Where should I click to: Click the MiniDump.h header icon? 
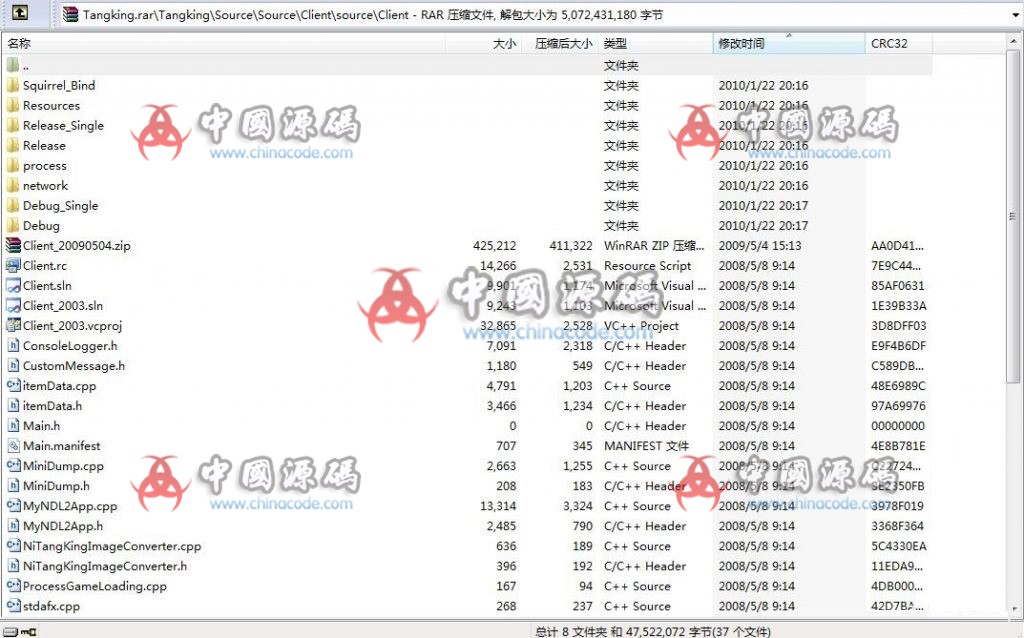point(12,486)
